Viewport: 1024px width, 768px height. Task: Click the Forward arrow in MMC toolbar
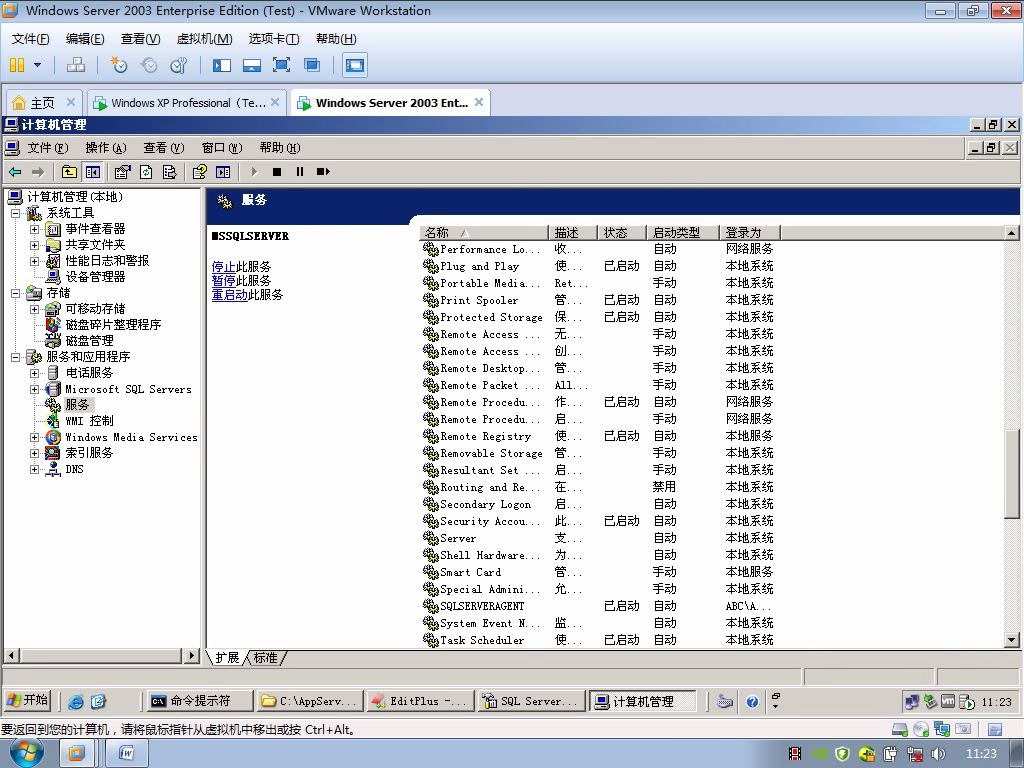38,172
